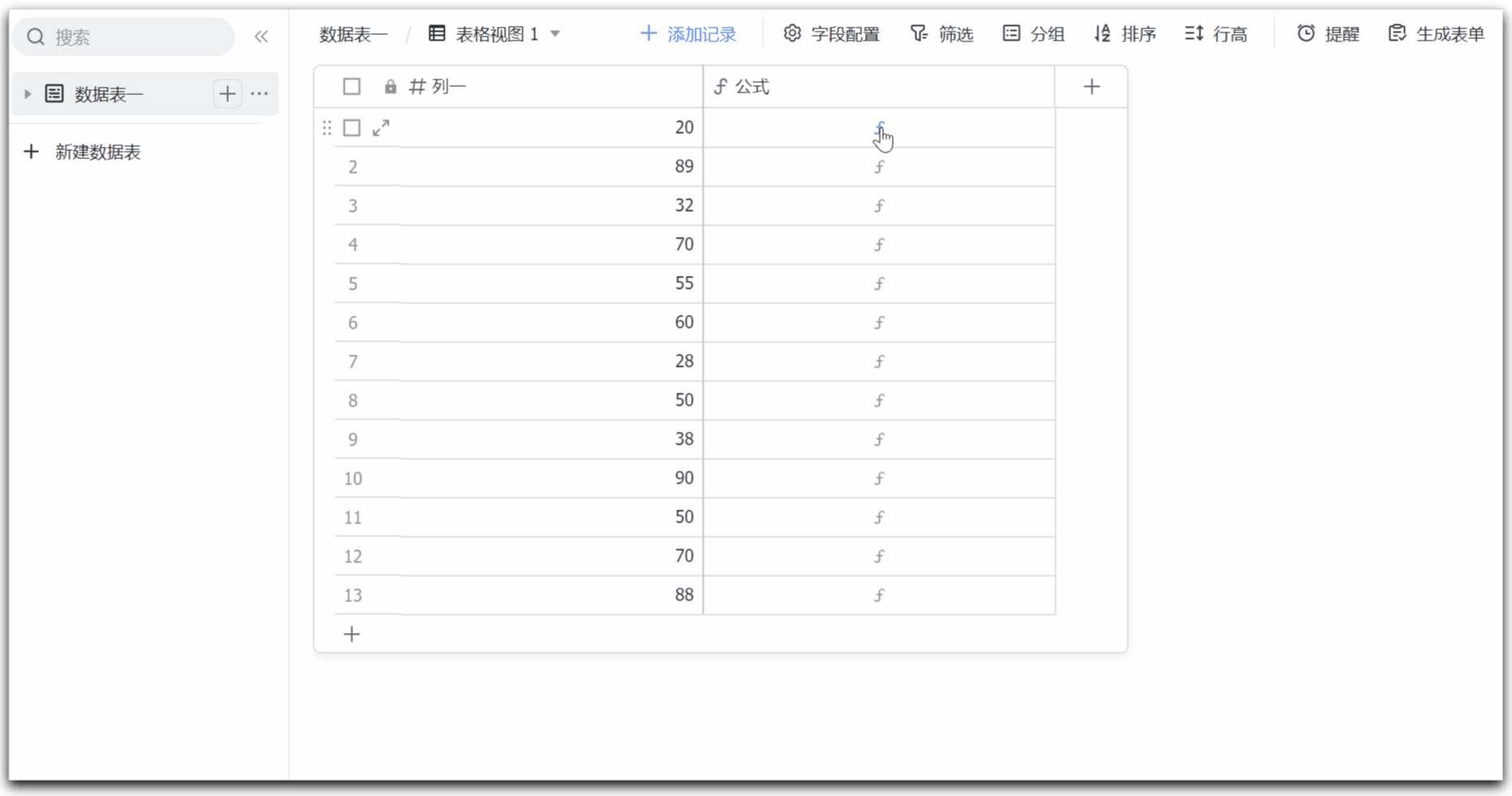Open the more options menu for 数据表一
Viewport: 1512px width, 796px height.
pyautogui.click(x=259, y=93)
